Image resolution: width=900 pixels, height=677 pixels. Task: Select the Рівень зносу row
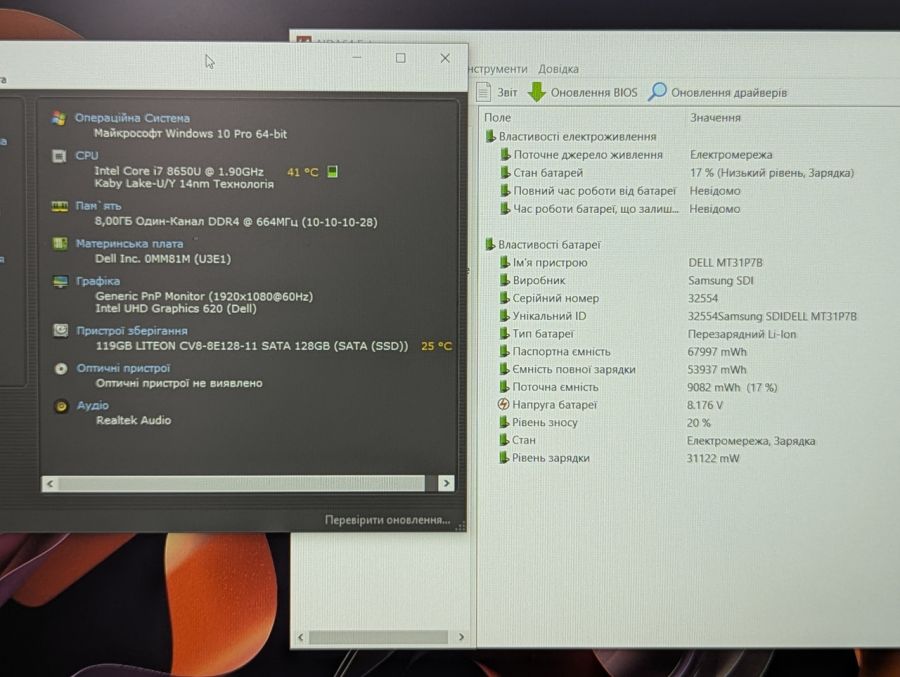coord(604,423)
